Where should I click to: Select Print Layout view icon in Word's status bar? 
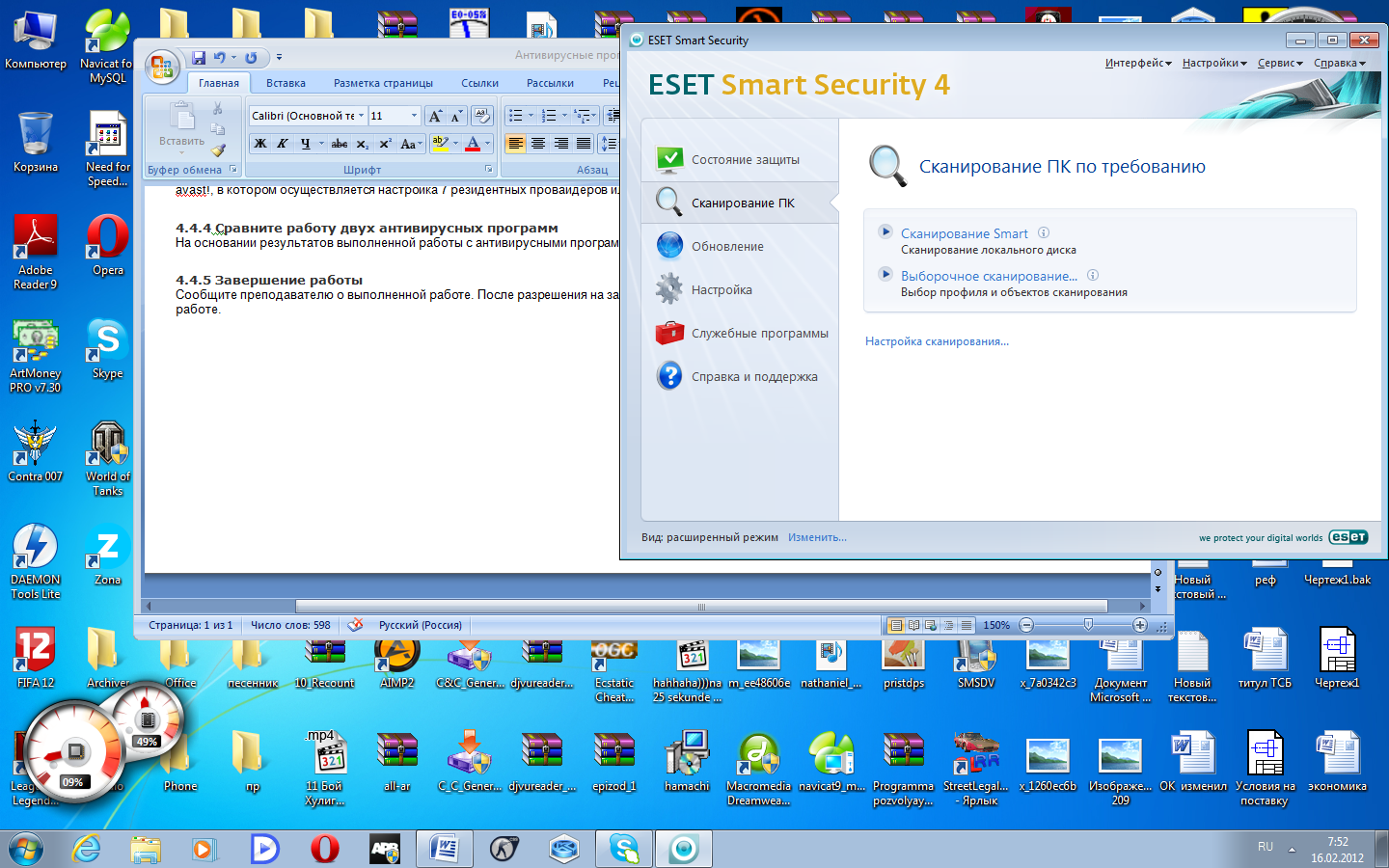[896, 625]
